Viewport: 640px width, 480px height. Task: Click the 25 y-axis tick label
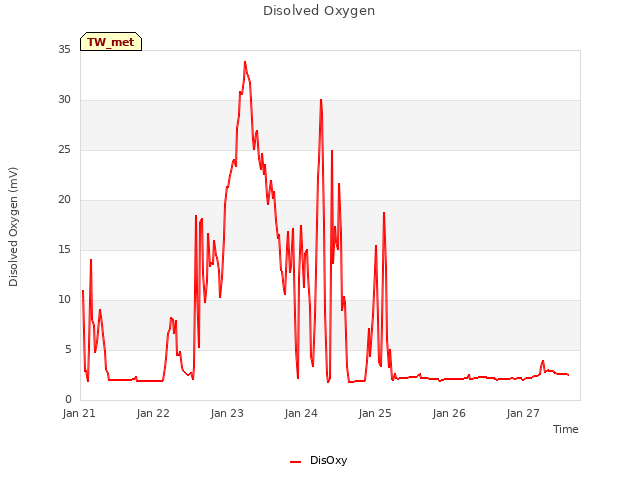[64, 150]
